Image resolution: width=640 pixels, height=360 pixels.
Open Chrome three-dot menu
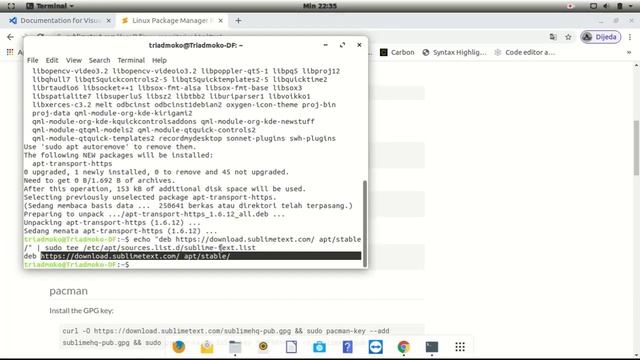click(630, 37)
